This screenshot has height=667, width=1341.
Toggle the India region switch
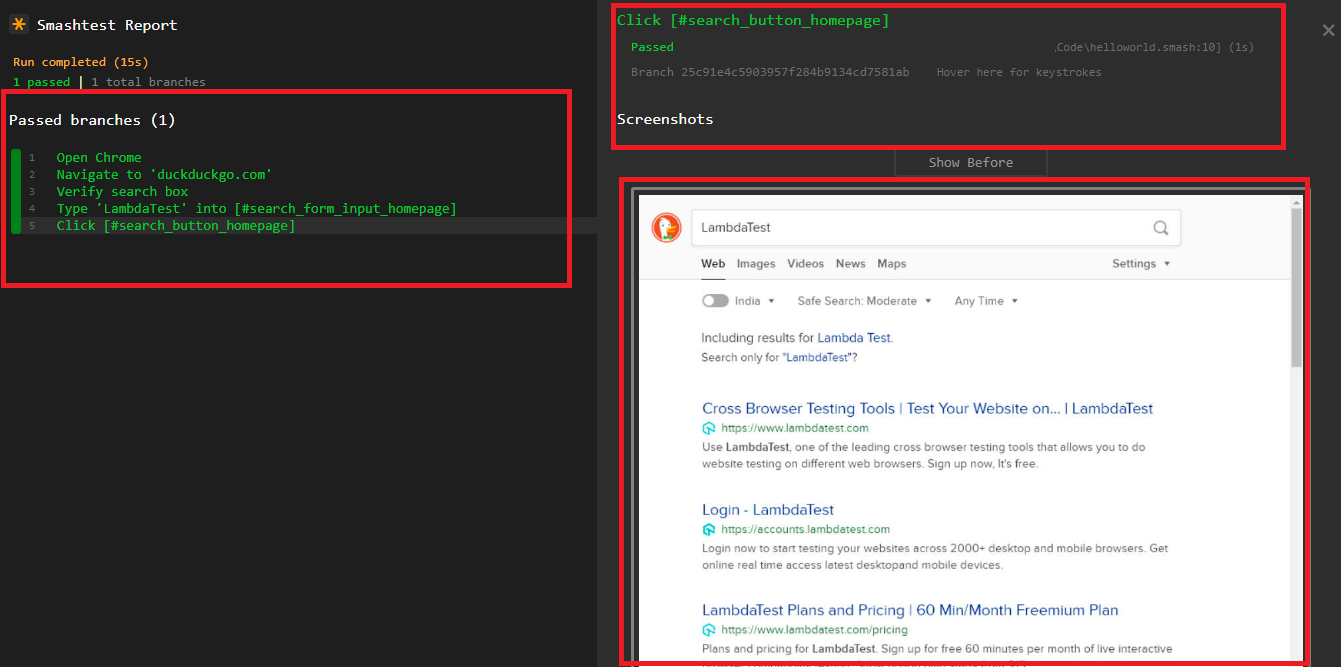click(715, 301)
